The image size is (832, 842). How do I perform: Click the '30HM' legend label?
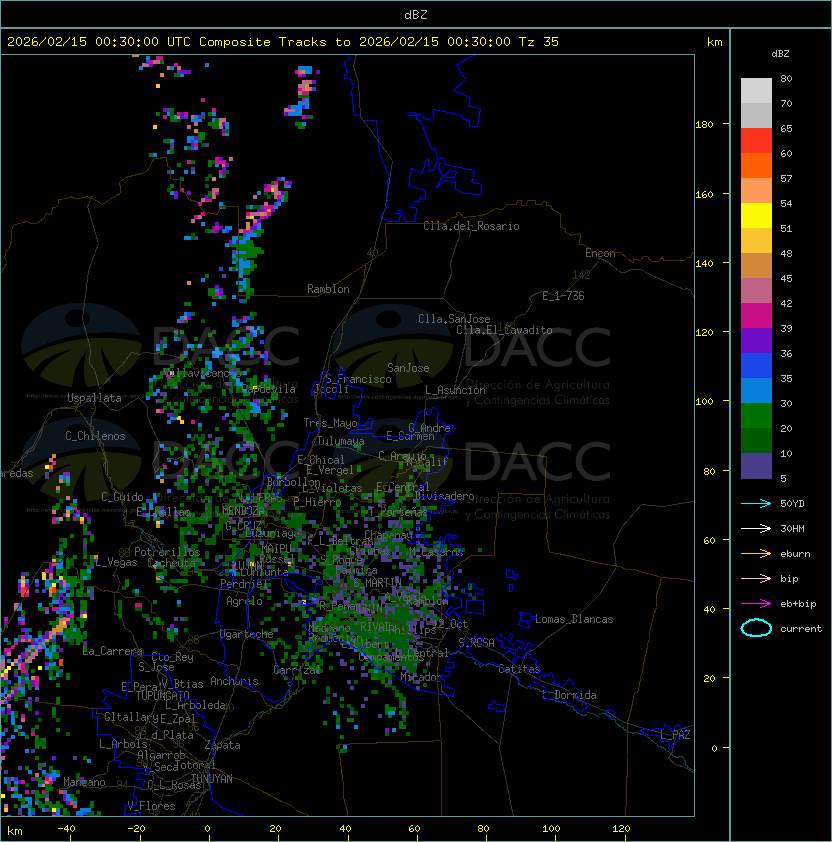pos(792,528)
